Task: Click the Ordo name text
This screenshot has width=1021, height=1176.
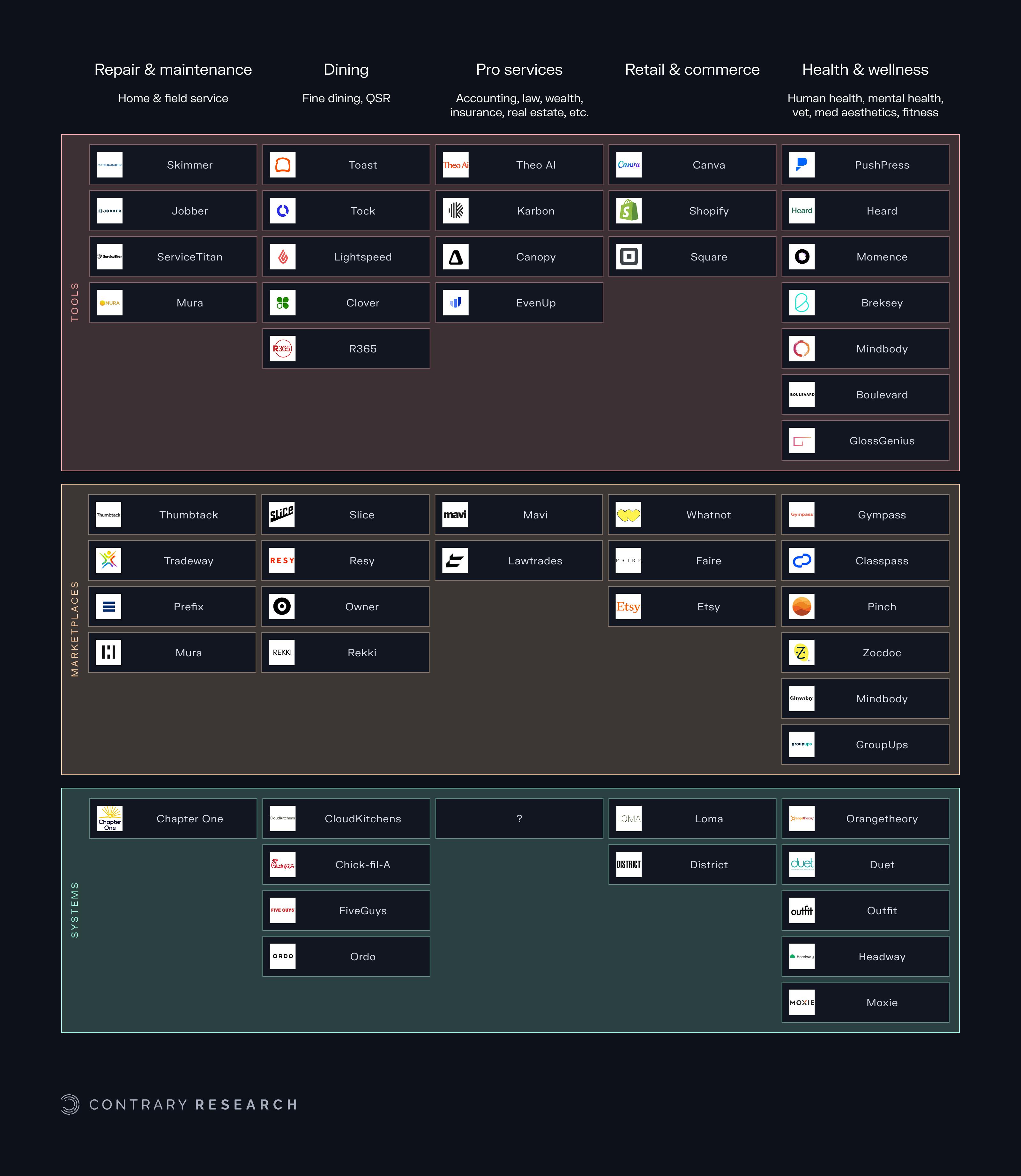Action: 363,956
